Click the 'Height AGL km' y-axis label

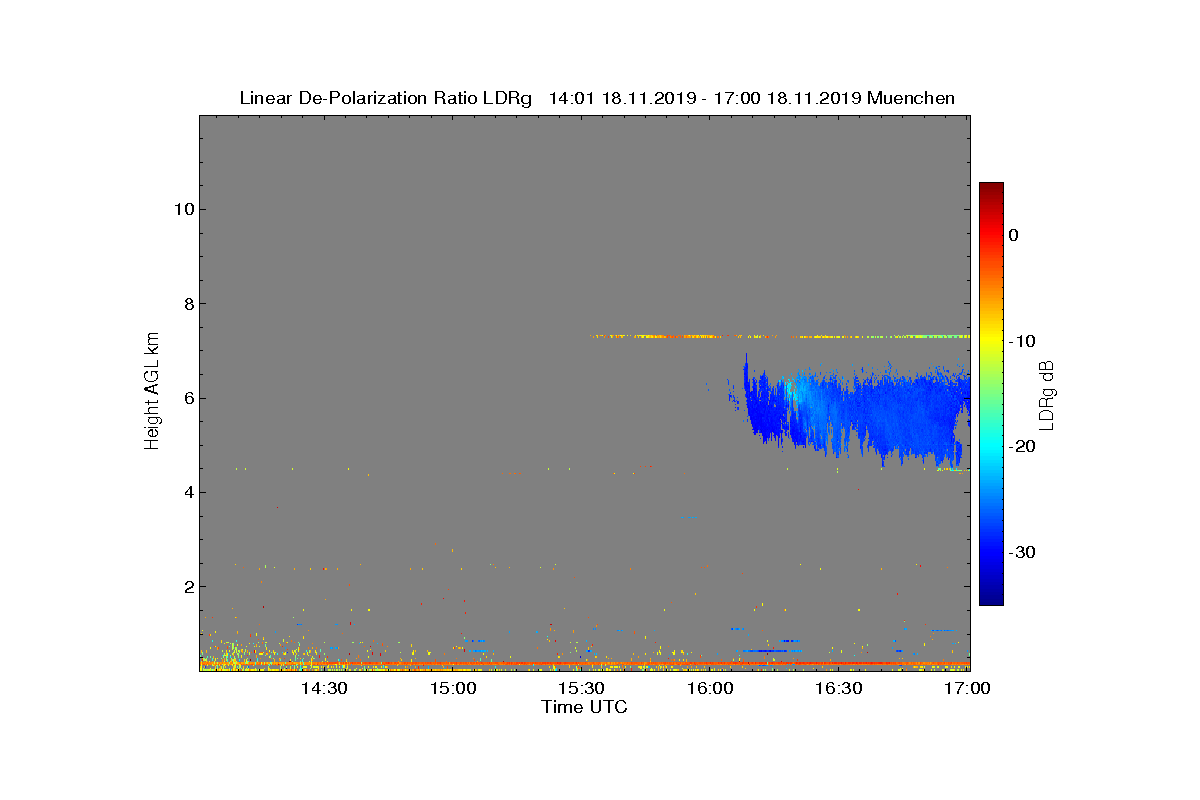click(x=152, y=392)
